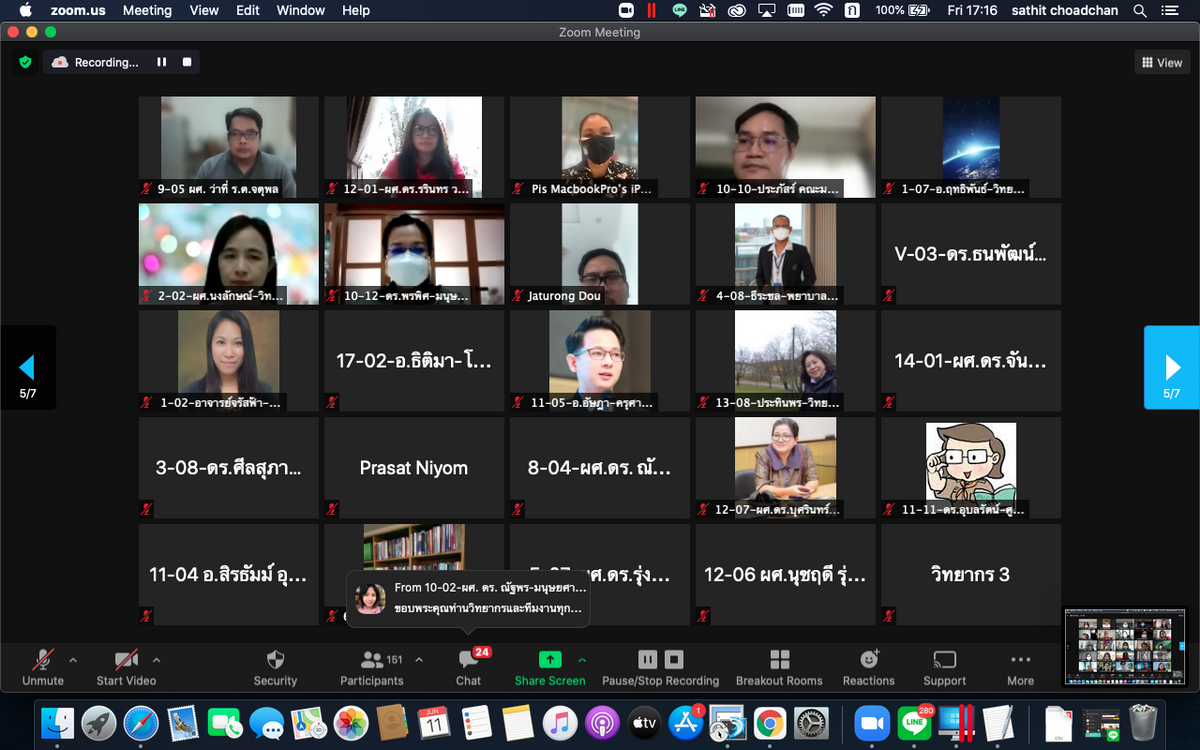Stop recording from the top Recording indicator
The height and width of the screenshot is (750, 1200).
(x=187, y=62)
